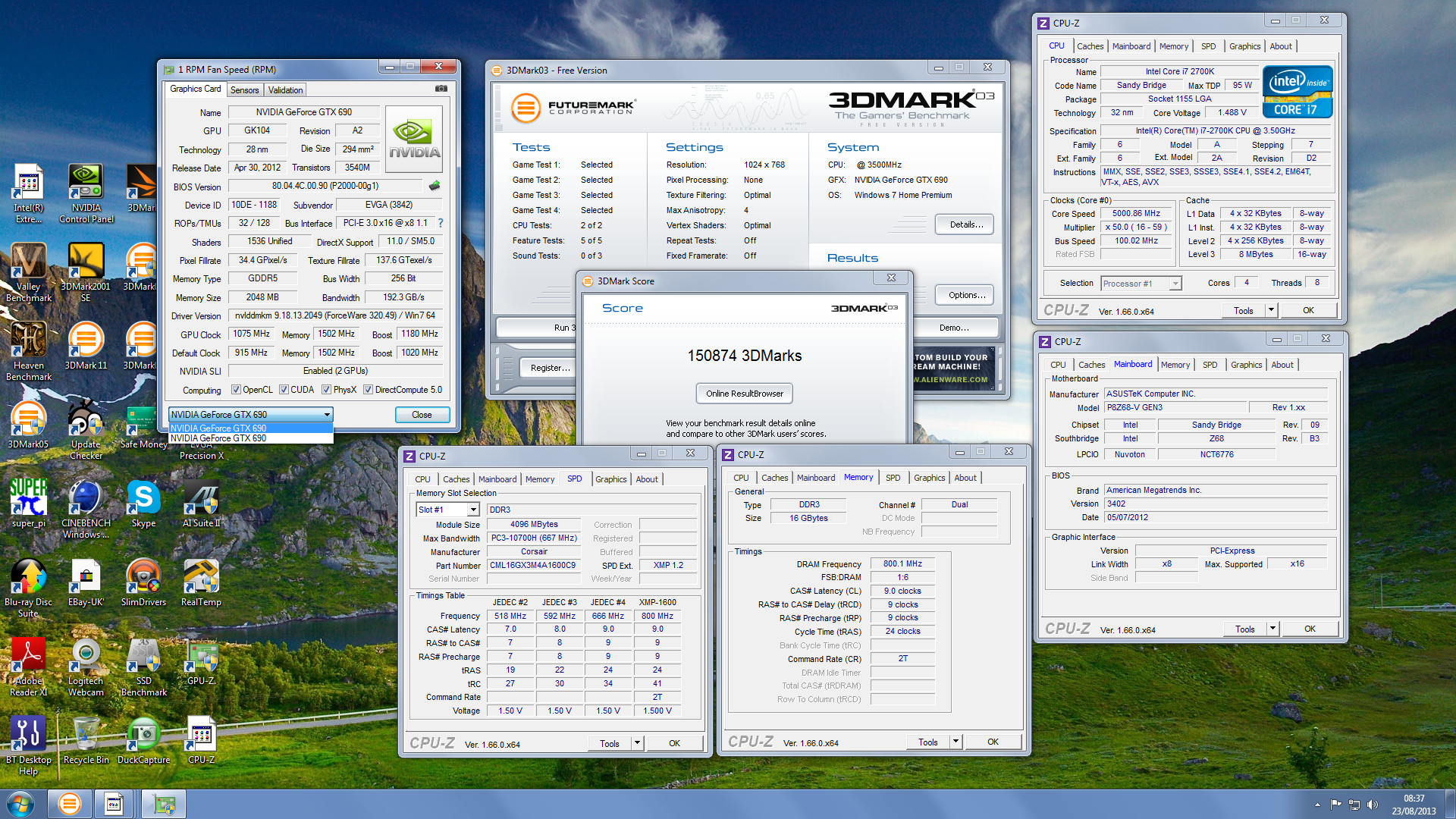The width and height of the screenshot is (1456, 819).
Task: Open the Recycle Bin
Action: coord(86,739)
